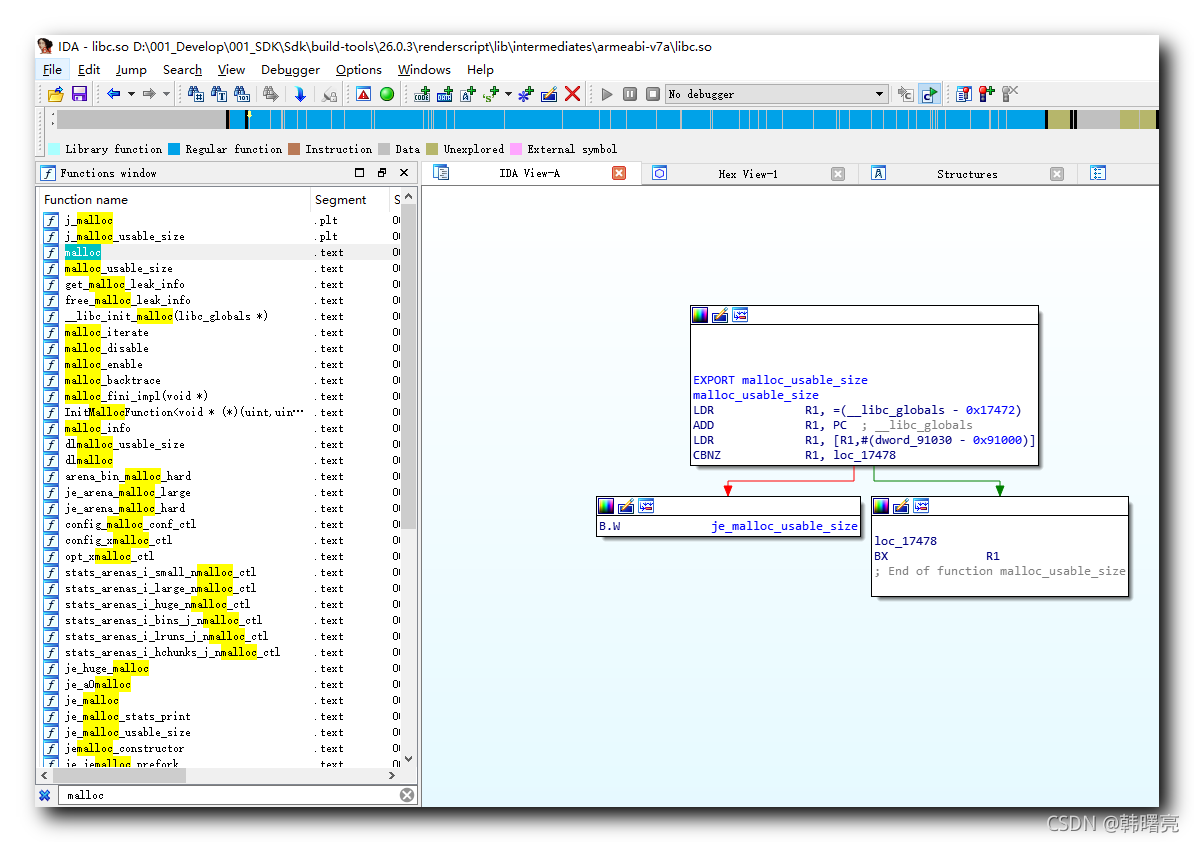Click the convert to DATA icon
The image size is (1194, 842).
point(445,94)
